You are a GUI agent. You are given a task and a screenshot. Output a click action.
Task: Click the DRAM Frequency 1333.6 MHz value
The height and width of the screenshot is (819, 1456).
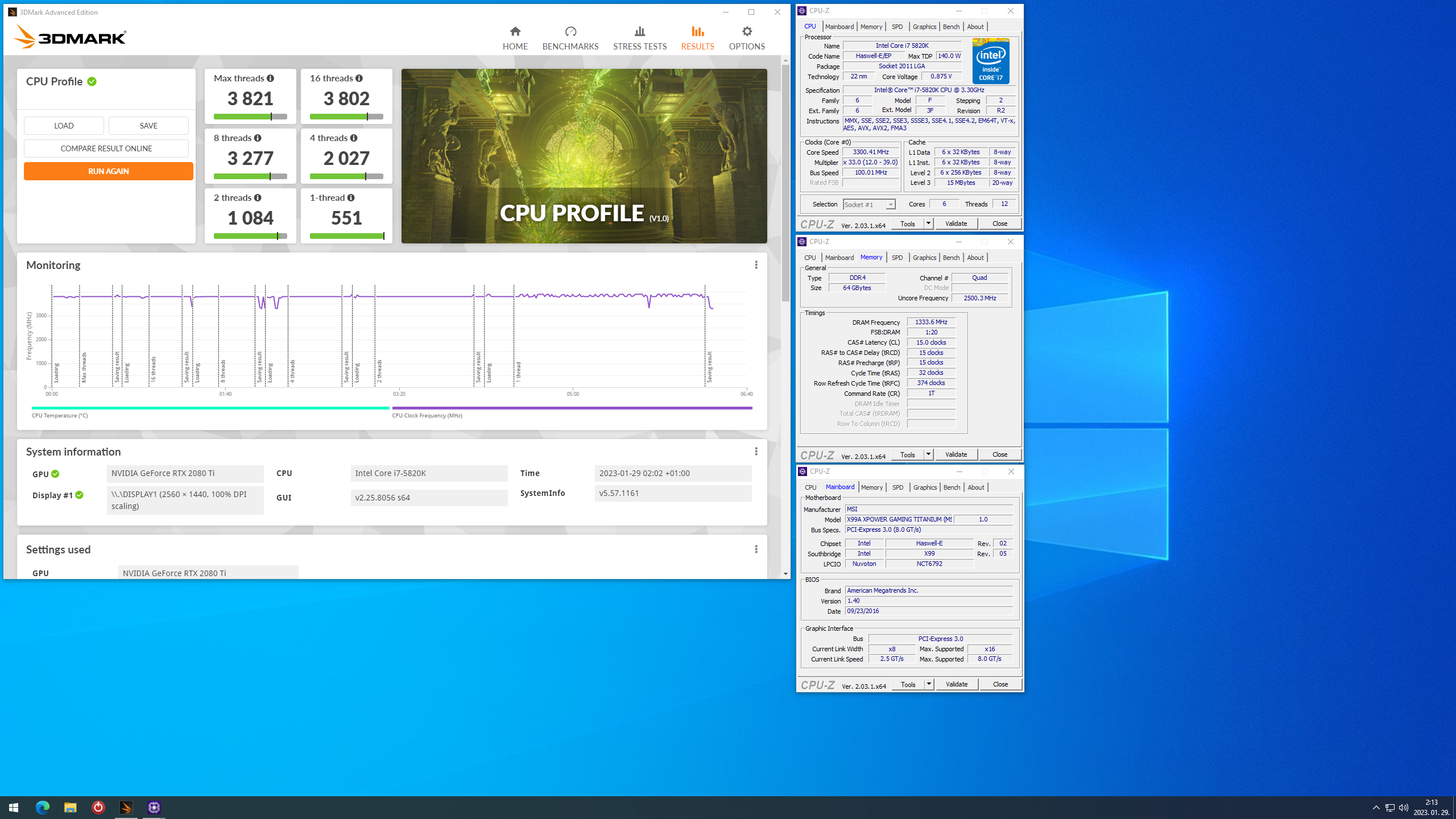pyautogui.click(x=931, y=322)
